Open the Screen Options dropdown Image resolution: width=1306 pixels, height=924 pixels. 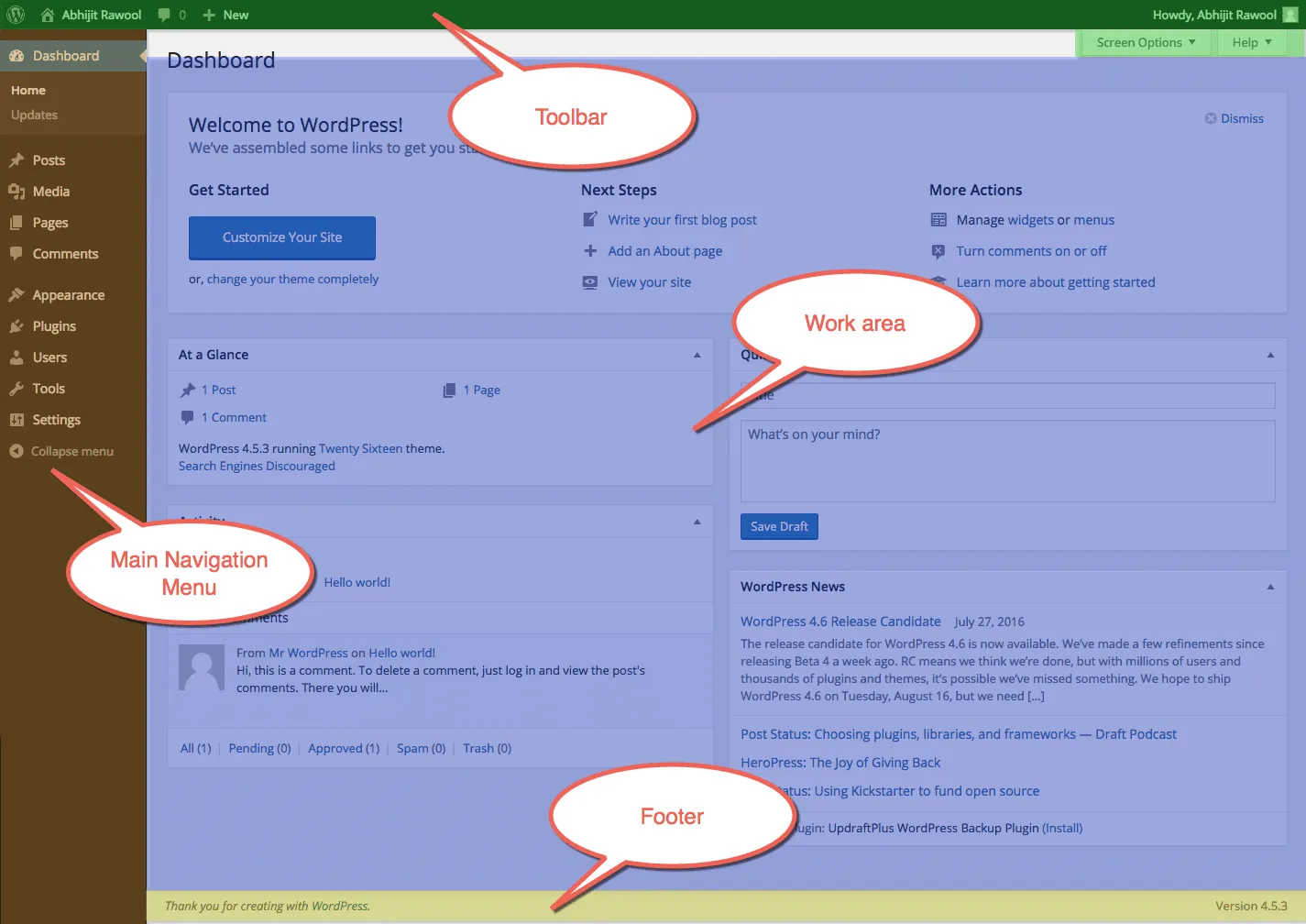point(1146,42)
